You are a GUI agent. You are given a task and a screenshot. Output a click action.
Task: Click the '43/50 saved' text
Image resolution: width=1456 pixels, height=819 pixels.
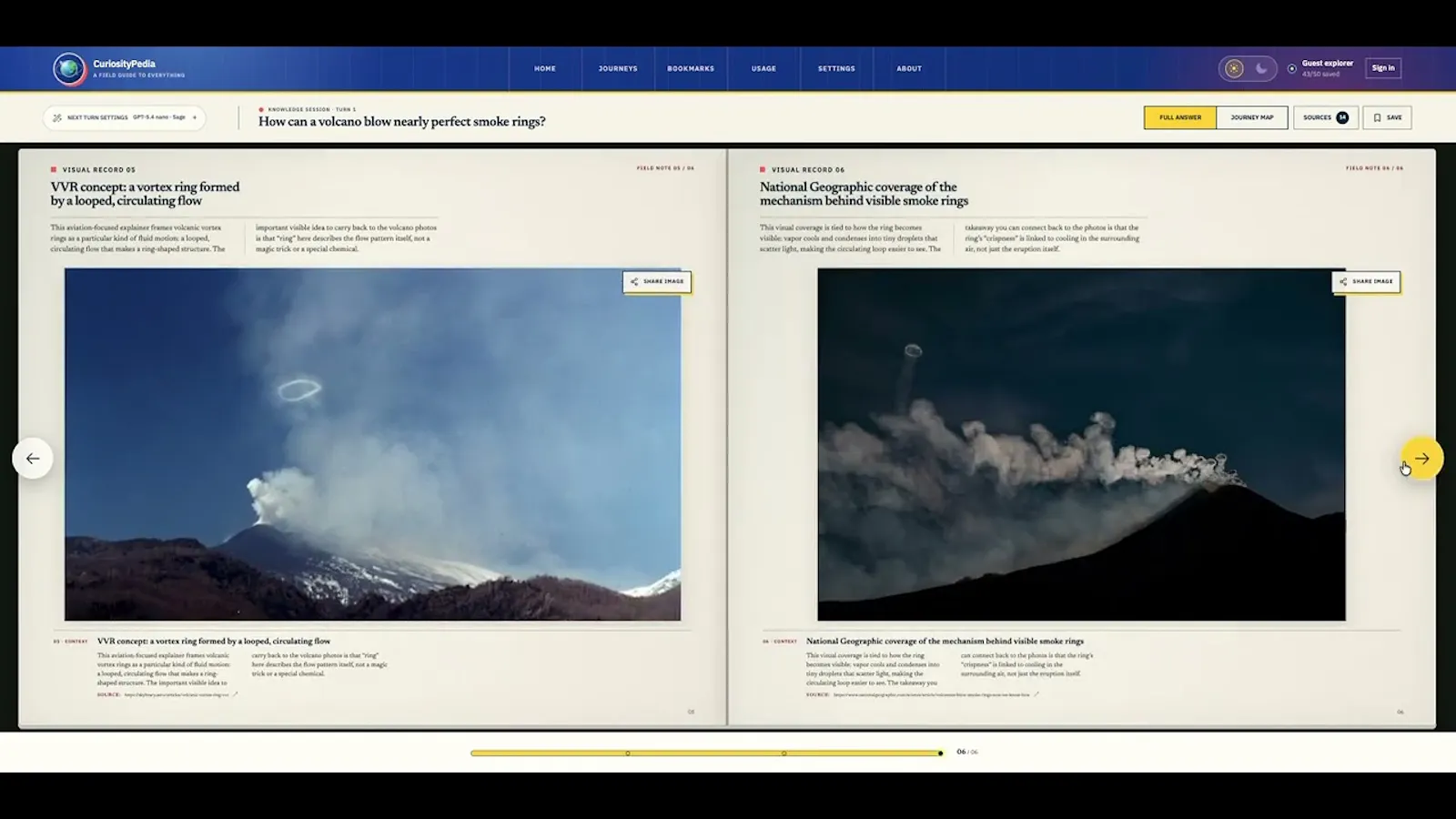click(x=1320, y=74)
